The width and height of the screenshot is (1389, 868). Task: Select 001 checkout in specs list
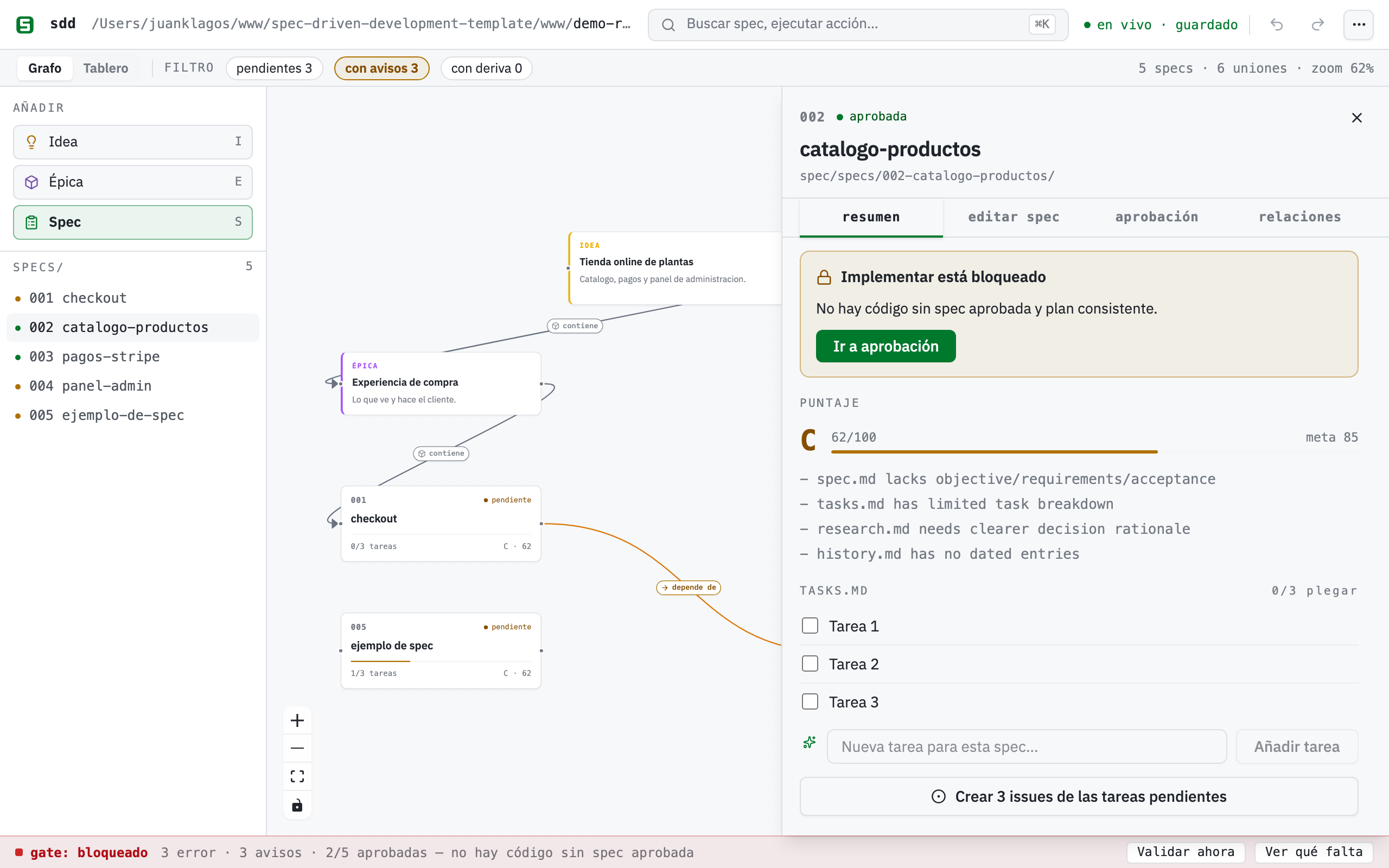pos(132,298)
